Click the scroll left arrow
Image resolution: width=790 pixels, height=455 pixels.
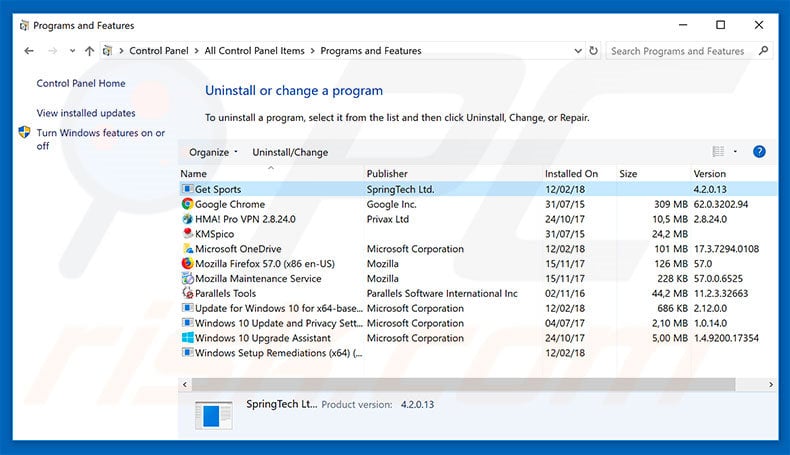tap(185, 384)
